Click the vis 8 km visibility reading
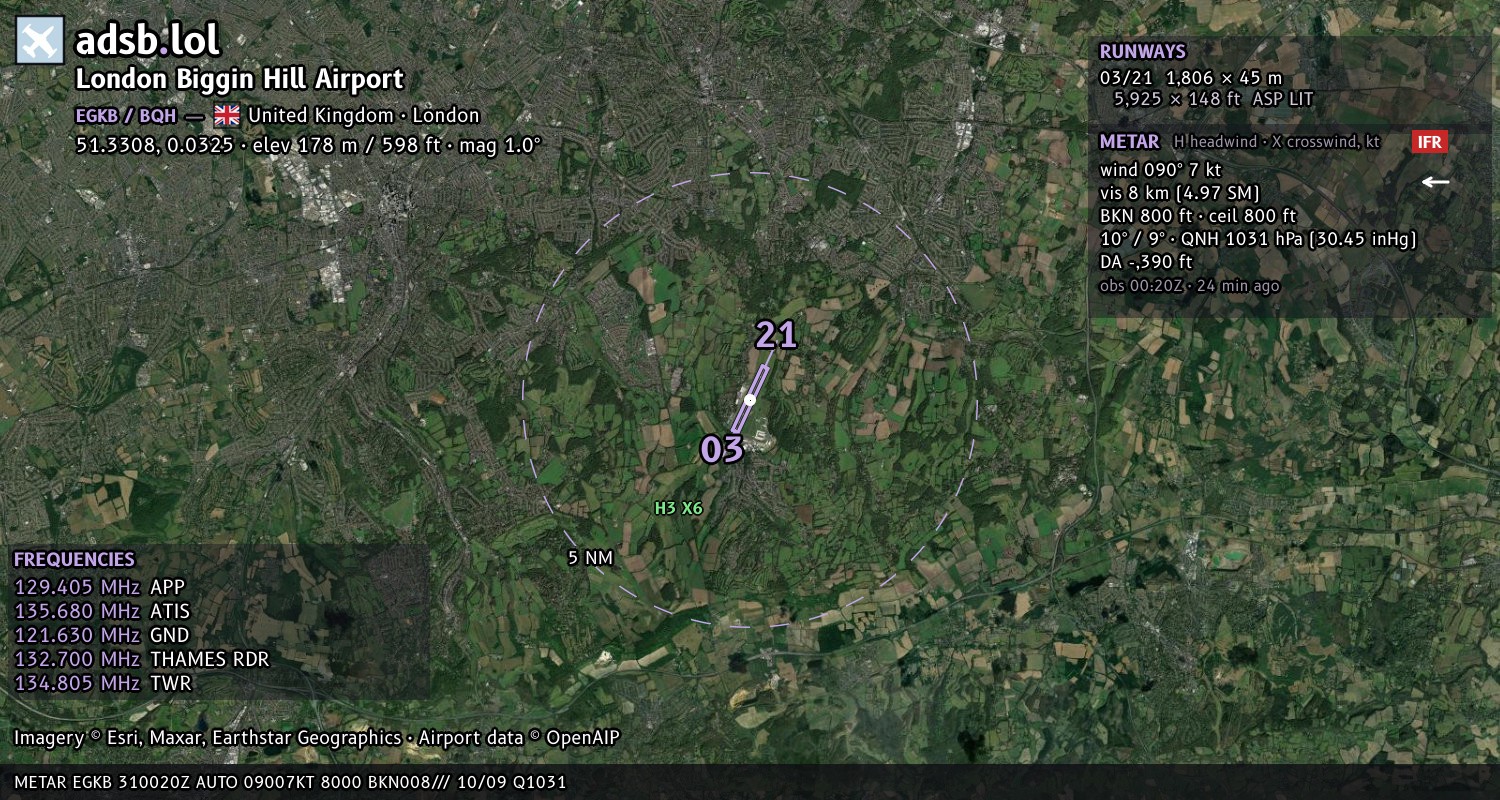This screenshot has height=800, width=1500. [x=1179, y=193]
